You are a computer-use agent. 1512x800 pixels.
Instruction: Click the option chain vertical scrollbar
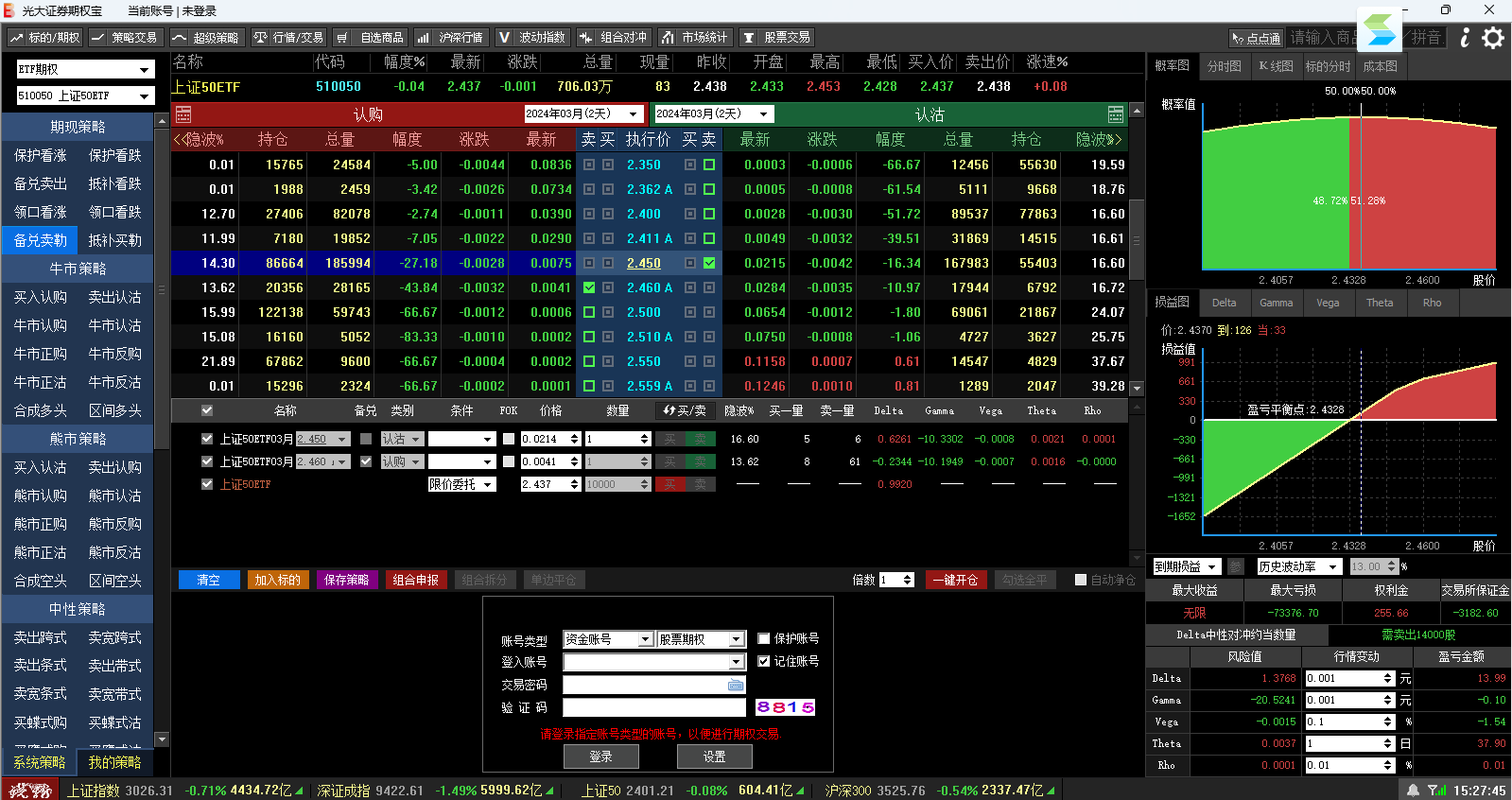pyautogui.click(x=1137, y=250)
